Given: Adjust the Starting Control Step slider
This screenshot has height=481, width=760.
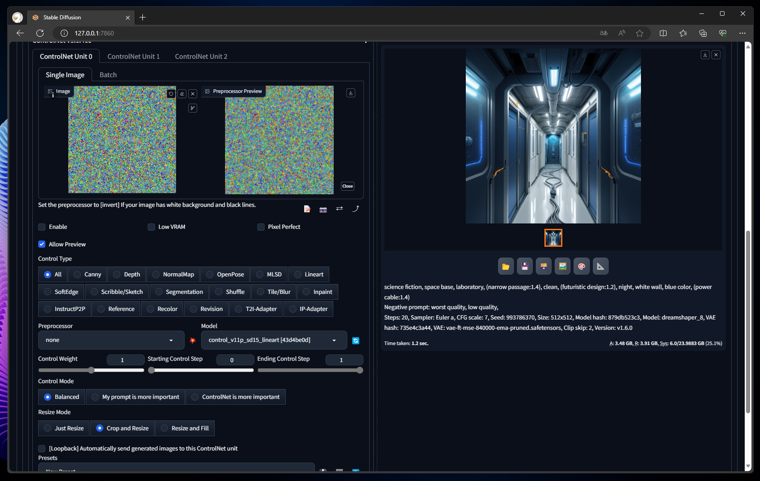Looking at the screenshot, I should [201, 370].
